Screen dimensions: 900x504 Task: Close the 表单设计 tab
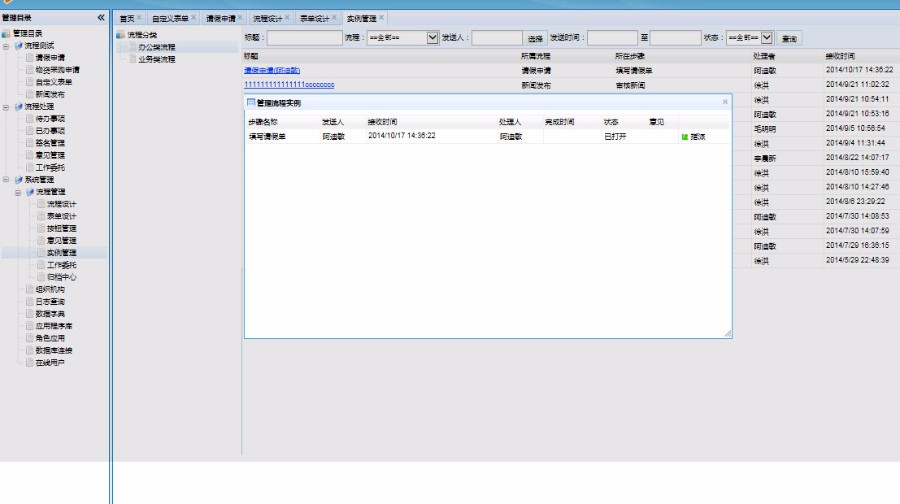point(334,18)
